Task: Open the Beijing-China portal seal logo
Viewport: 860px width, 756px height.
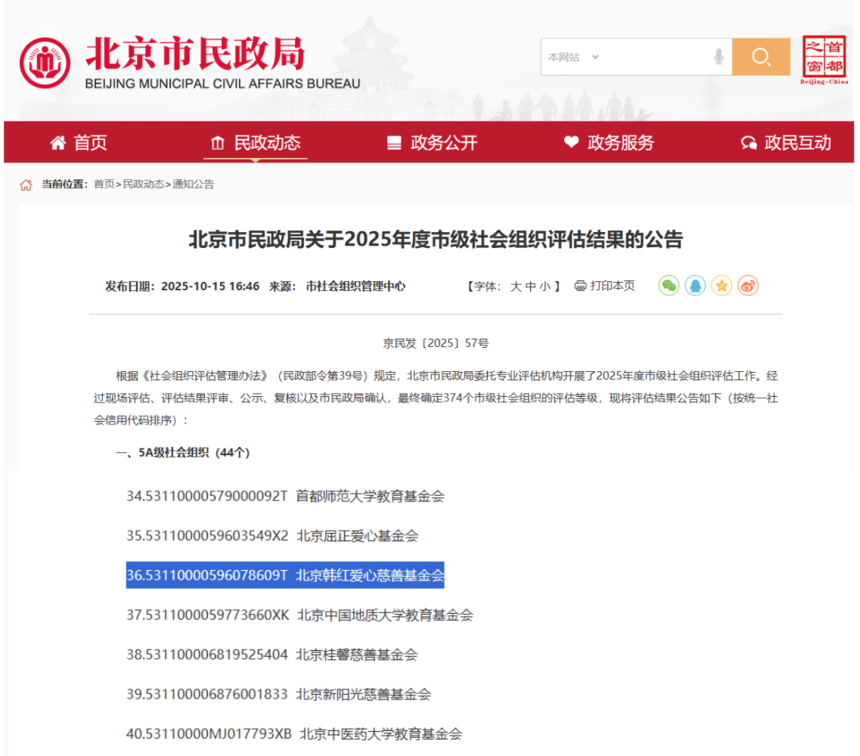Action: coord(824,60)
